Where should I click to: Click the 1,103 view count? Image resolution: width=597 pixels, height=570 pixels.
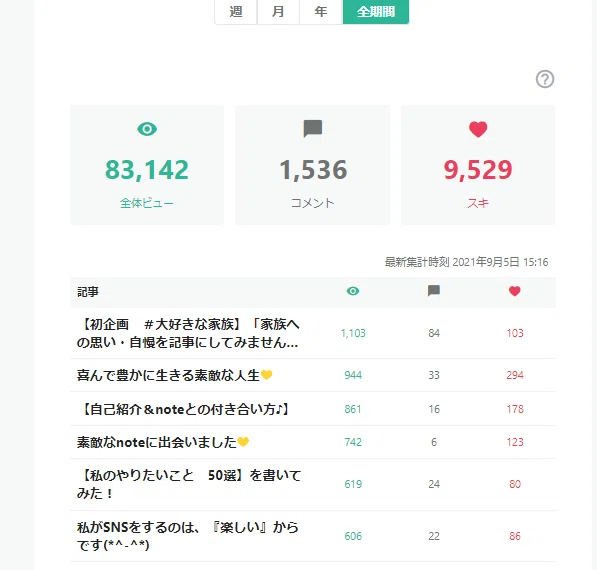(353, 333)
